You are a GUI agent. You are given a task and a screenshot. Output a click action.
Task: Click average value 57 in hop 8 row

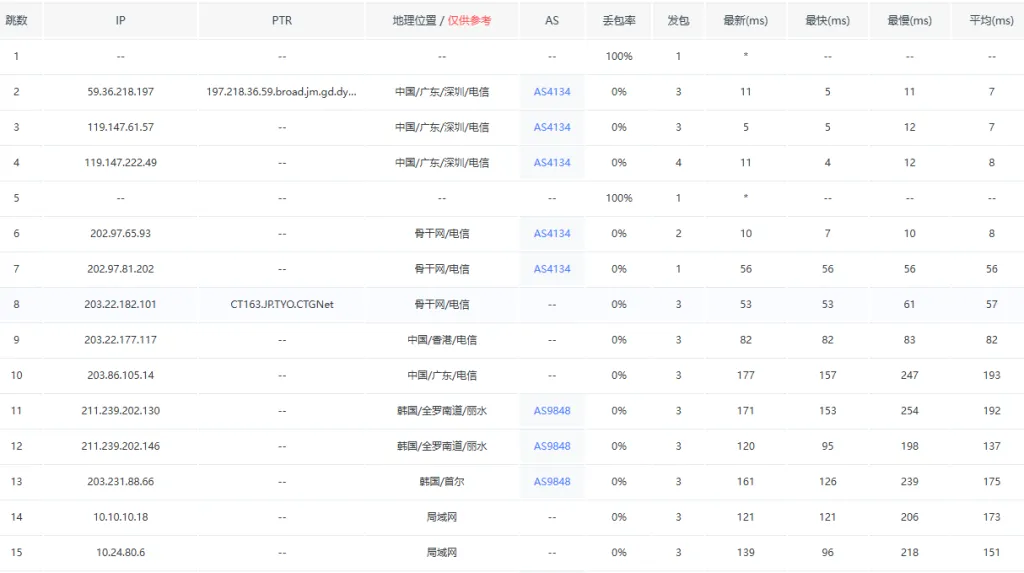coord(991,304)
